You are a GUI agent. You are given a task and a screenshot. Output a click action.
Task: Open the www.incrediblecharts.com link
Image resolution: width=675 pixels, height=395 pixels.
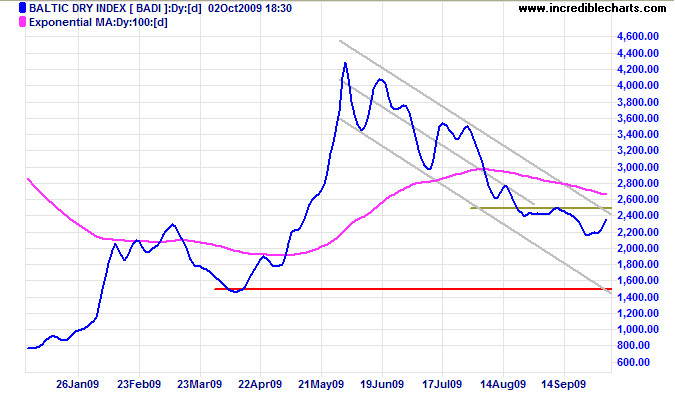click(x=592, y=8)
